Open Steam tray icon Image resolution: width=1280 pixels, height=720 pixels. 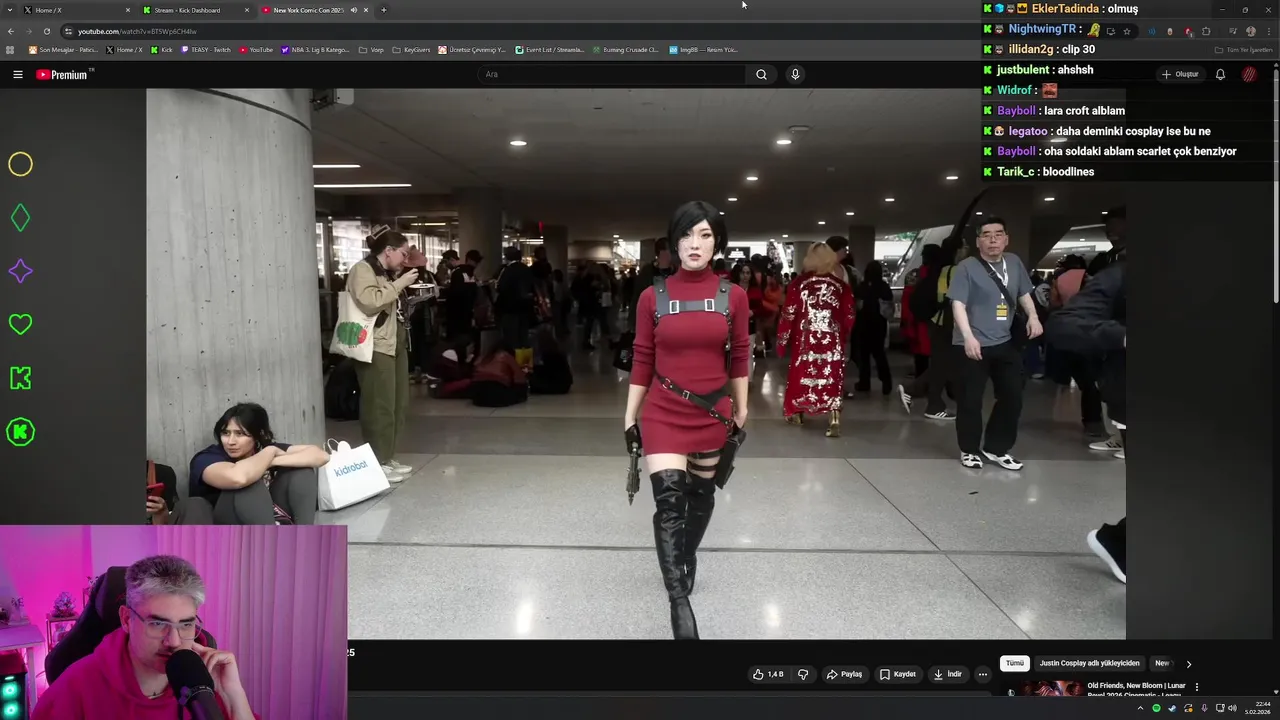[1172, 708]
